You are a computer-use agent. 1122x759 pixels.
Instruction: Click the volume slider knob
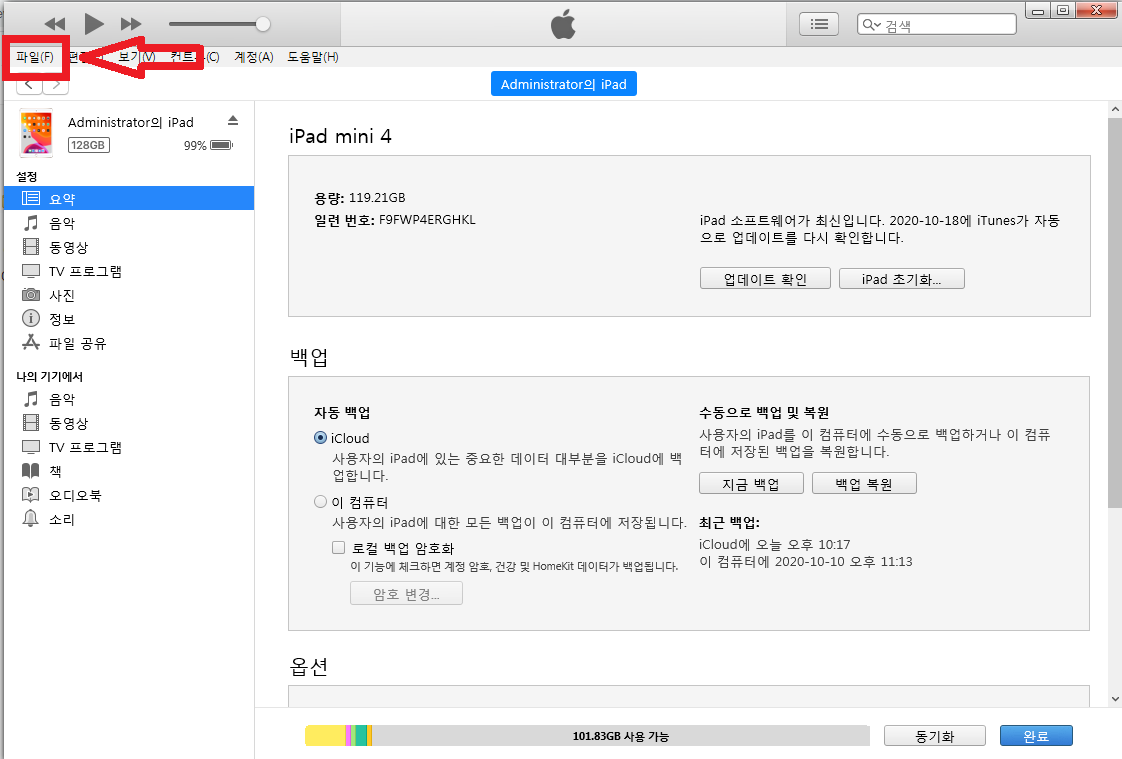coord(263,24)
